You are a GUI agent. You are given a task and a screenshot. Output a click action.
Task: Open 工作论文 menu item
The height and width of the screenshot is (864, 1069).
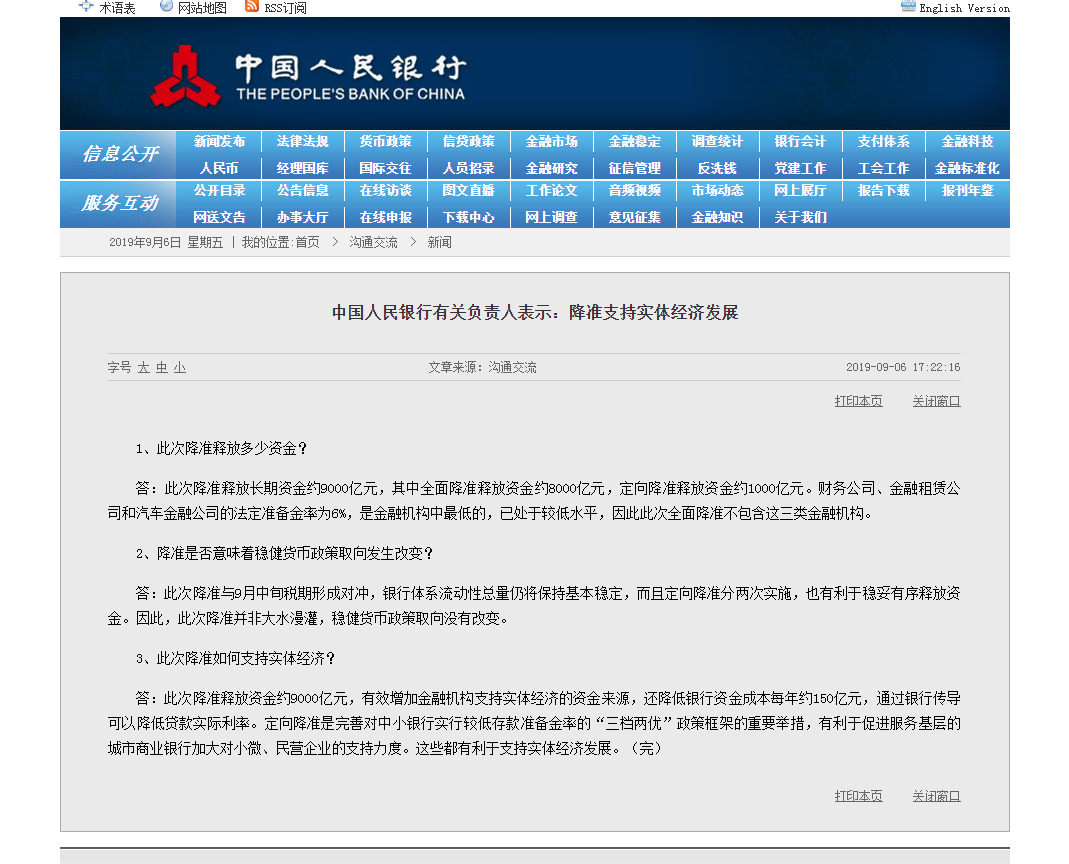pos(552,190)
